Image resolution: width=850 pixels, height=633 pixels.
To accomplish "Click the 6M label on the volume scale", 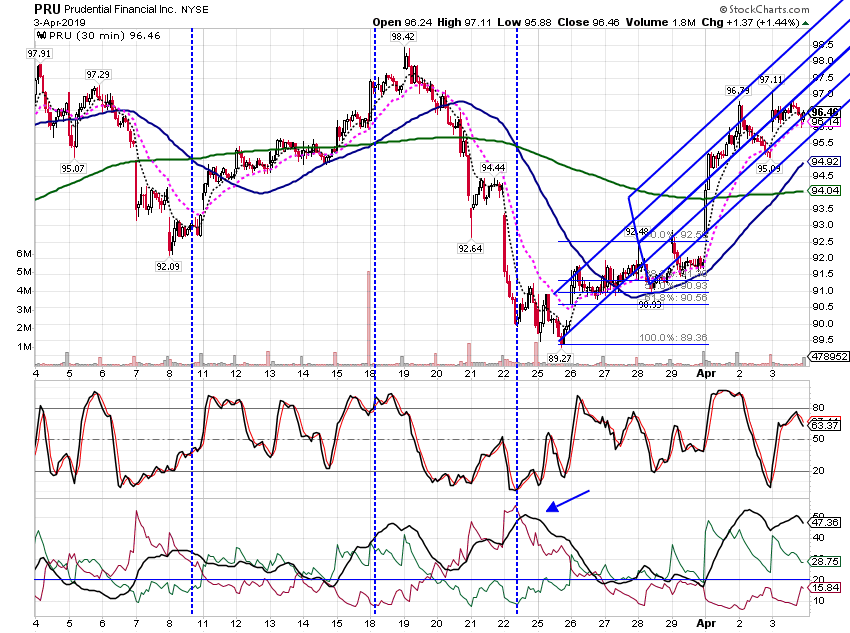I will point(24,254).
